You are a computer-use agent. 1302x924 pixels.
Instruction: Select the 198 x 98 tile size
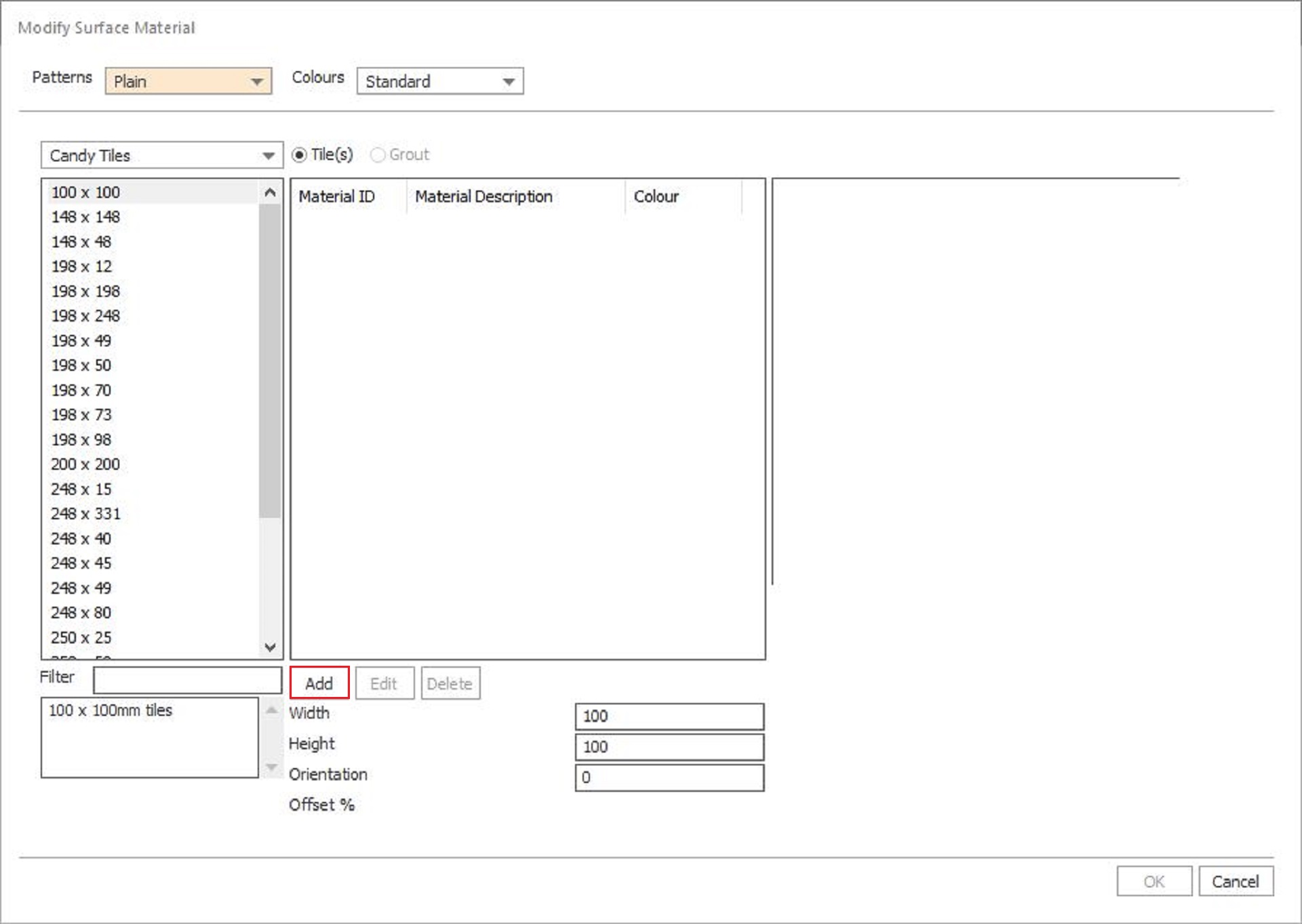152,440
